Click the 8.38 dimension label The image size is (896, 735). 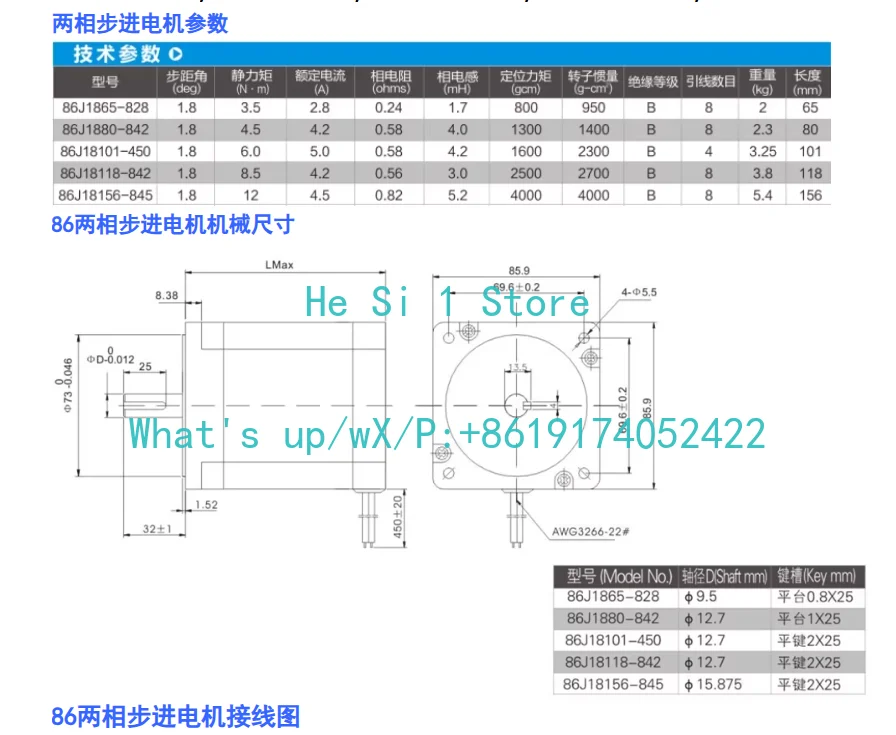[x=166, y=295]
